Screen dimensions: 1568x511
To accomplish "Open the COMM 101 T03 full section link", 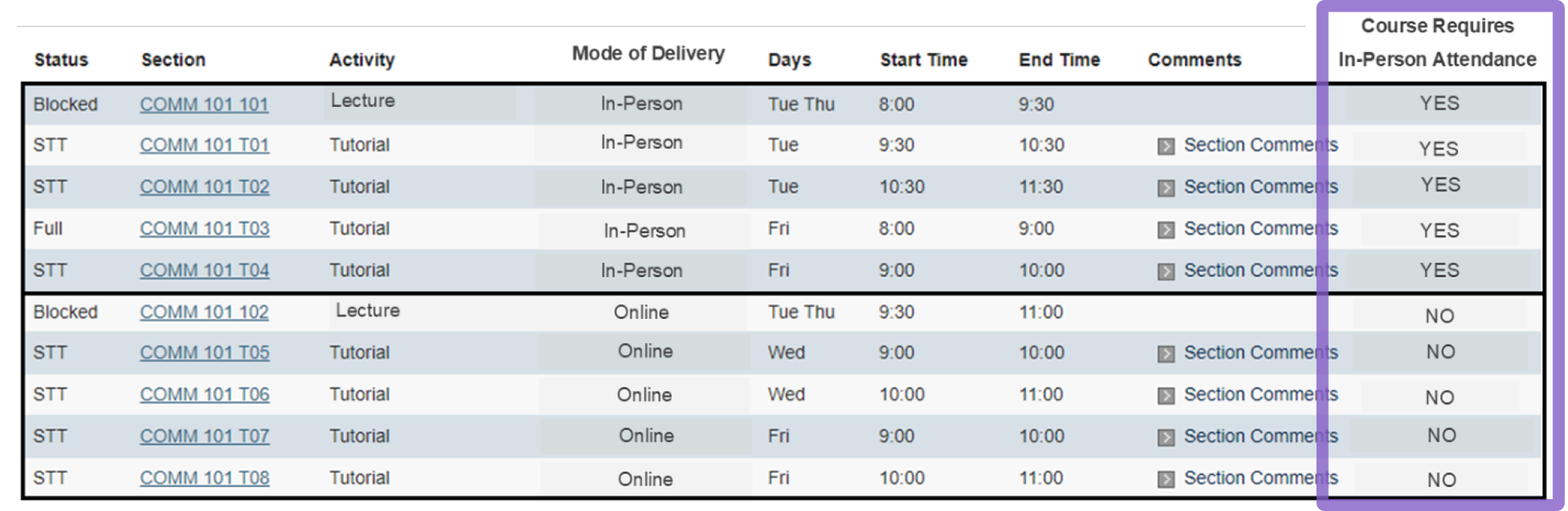I will tap(204, 229).
